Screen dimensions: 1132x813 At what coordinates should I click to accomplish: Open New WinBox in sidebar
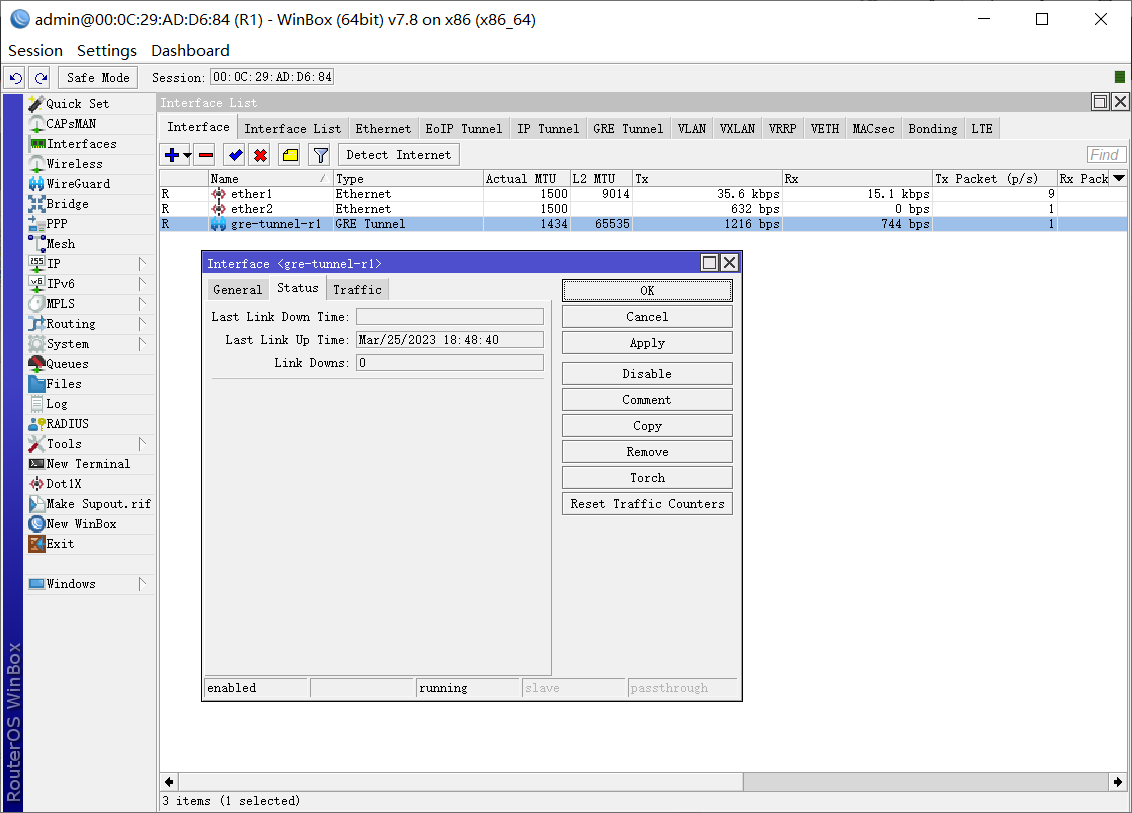(91, 524)
